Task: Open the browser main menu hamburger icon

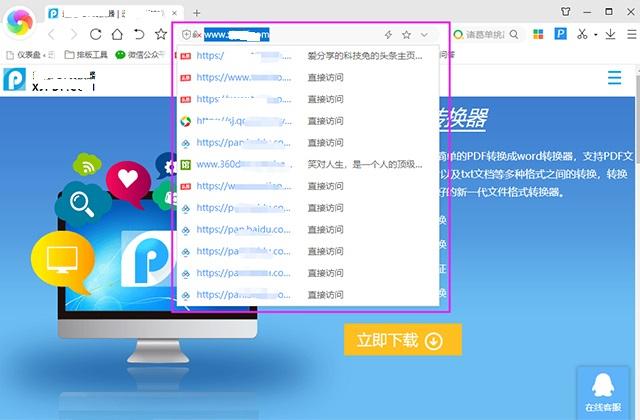Action: pos(631,34)
